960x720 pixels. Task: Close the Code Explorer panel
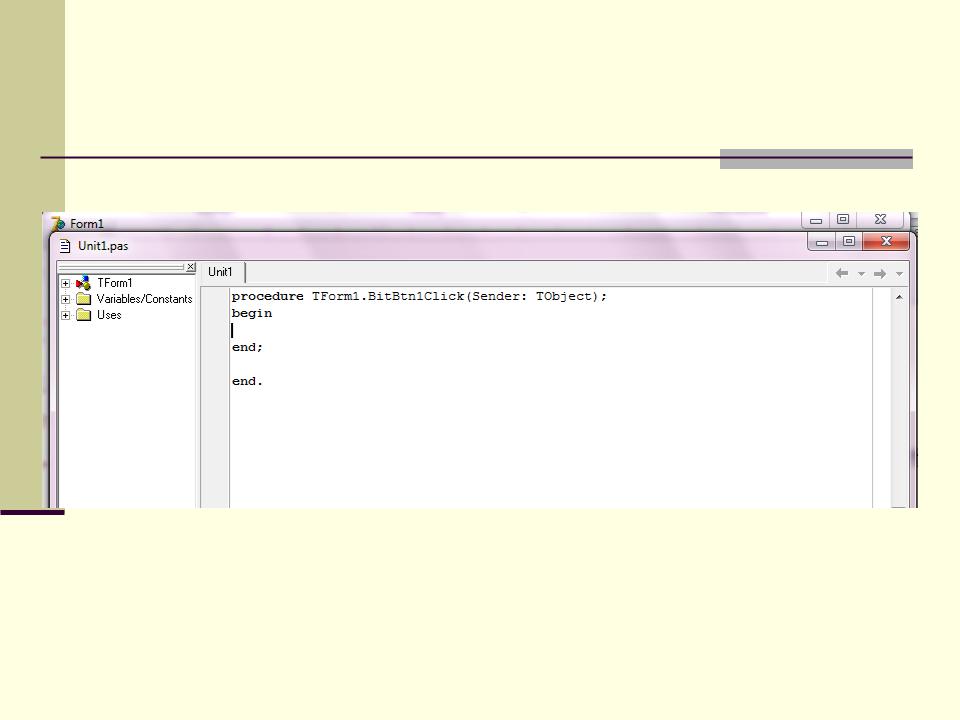(191, 267)
